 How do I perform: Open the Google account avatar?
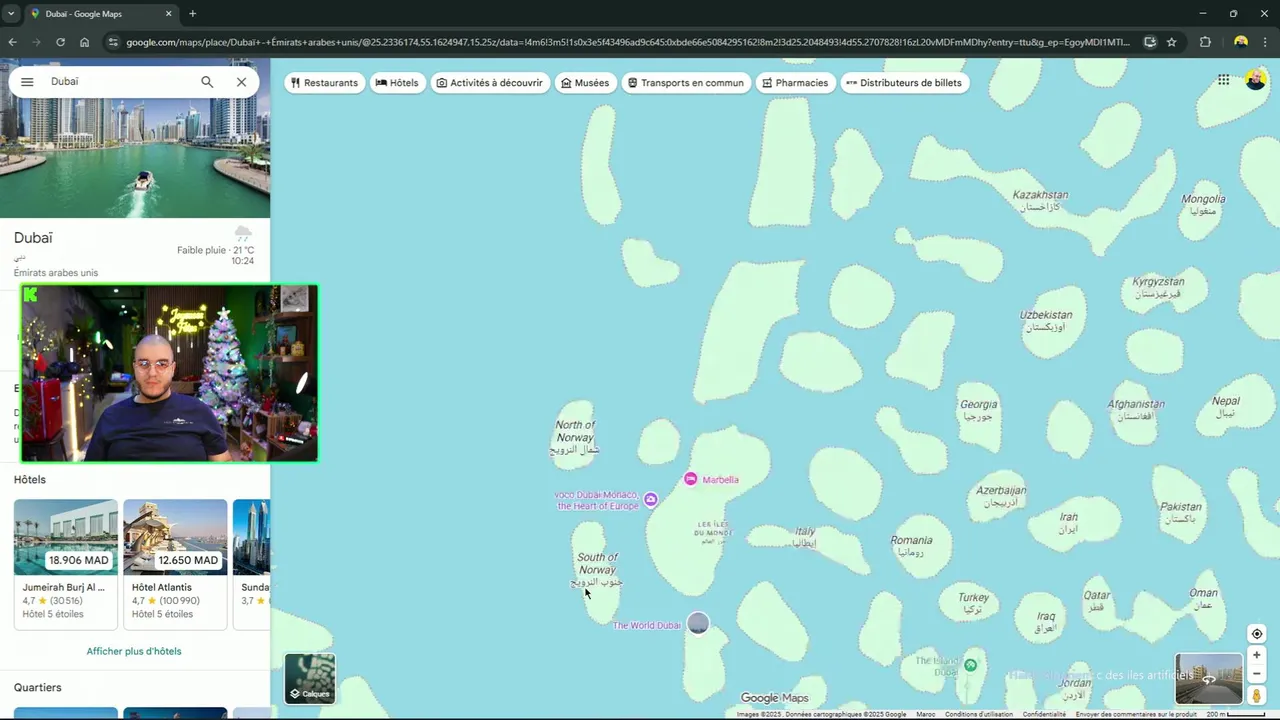(1256, 80)
